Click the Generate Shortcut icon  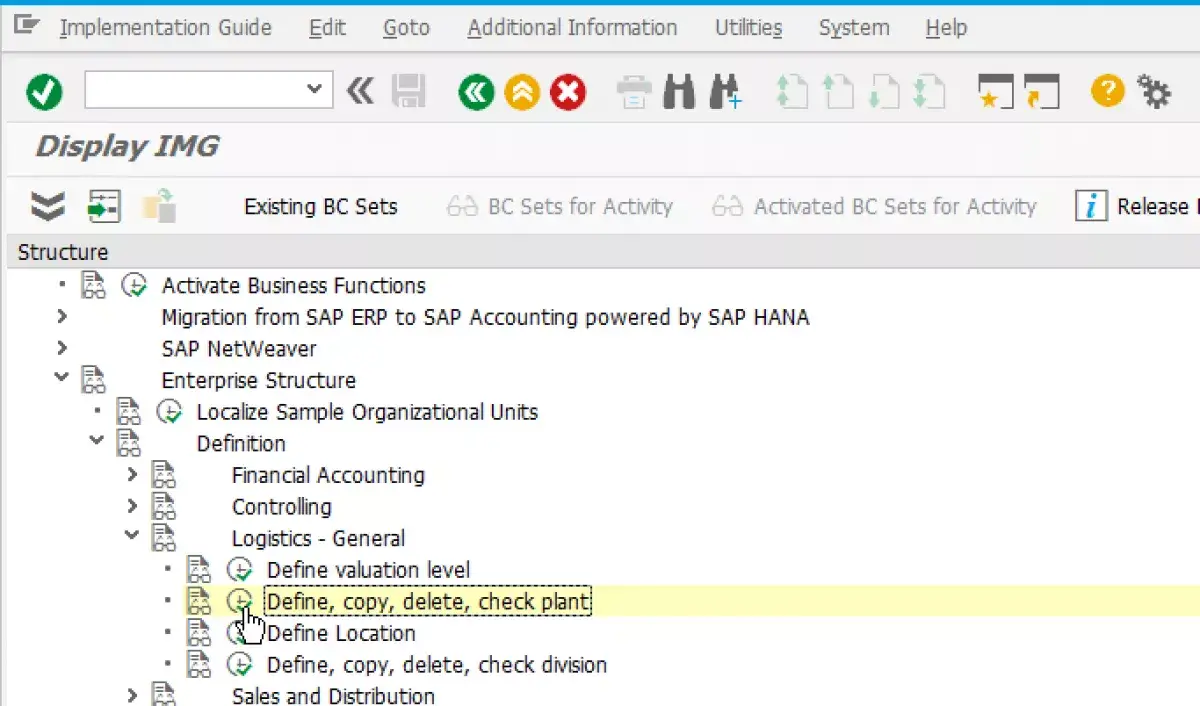(1042, 93)
